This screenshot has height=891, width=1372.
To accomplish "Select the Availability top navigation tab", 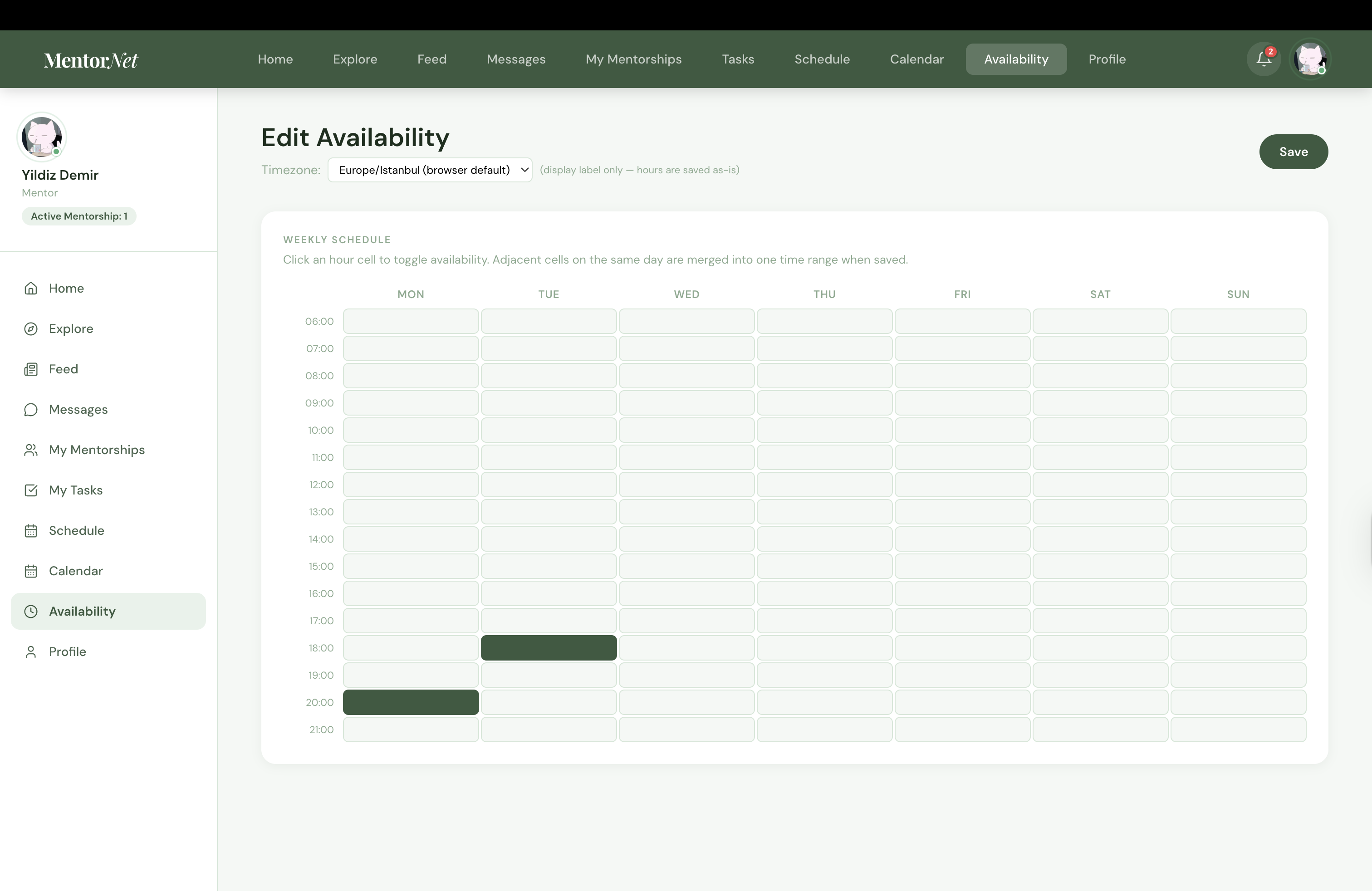I will coord(1016,59).
